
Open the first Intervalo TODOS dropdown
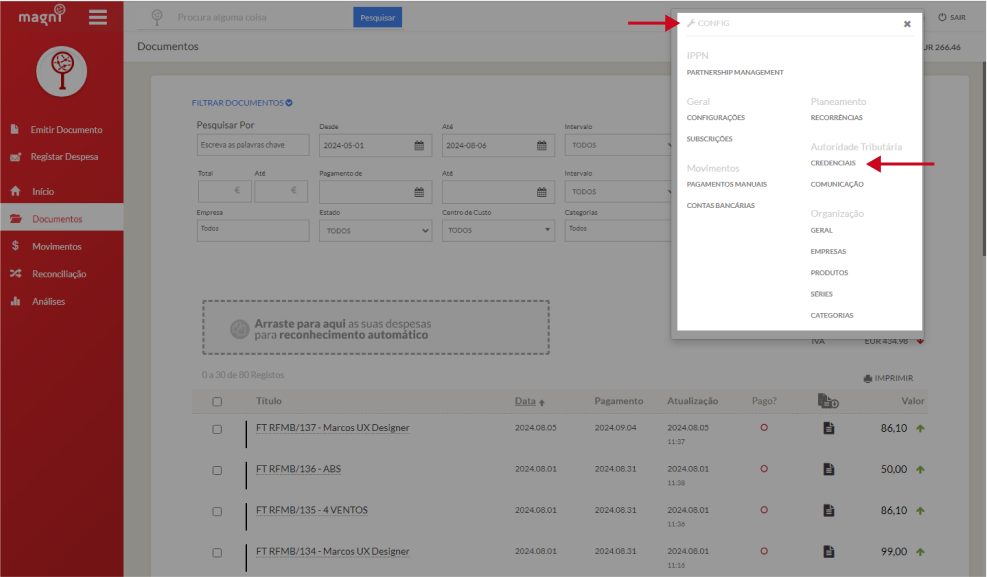coord(619,145)
